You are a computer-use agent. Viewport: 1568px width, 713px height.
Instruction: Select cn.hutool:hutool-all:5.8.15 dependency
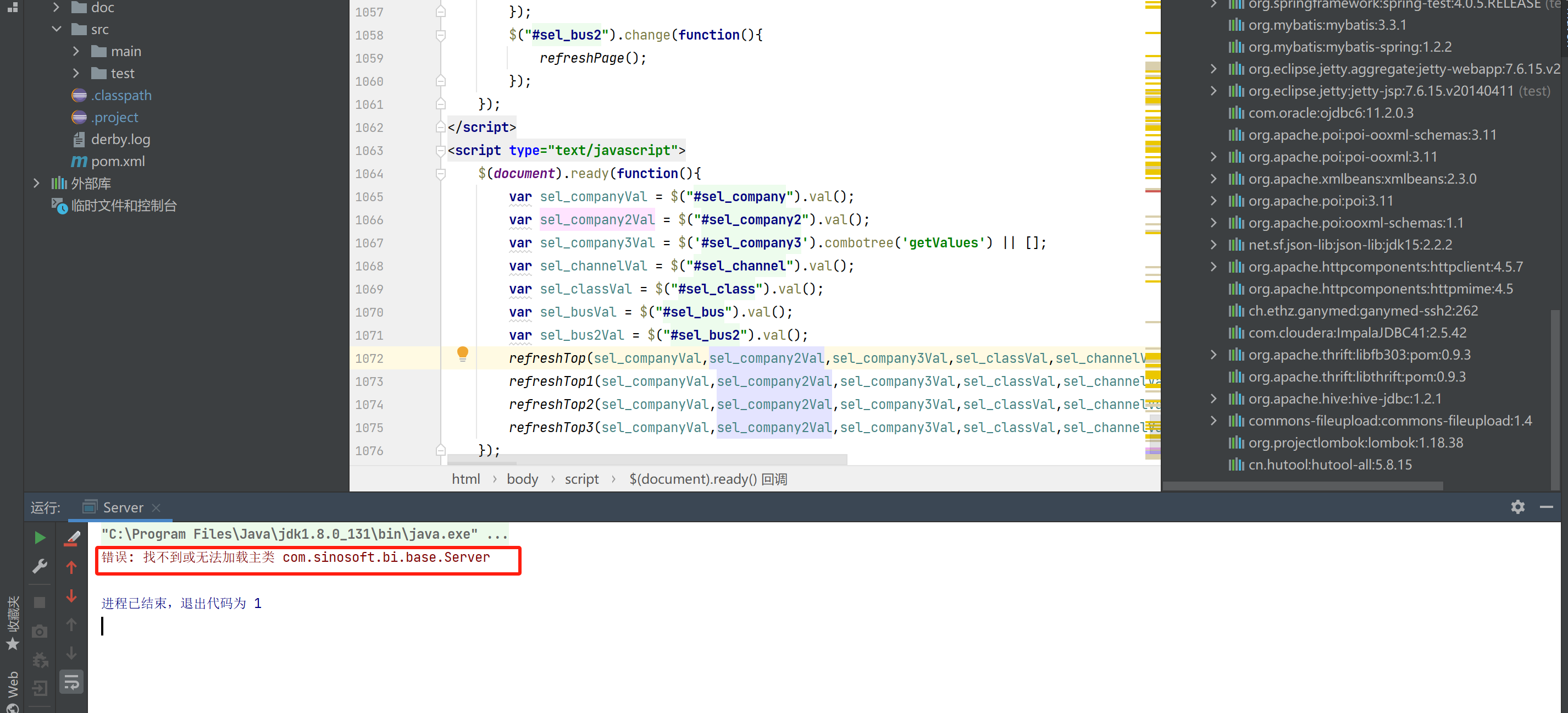1330,465
